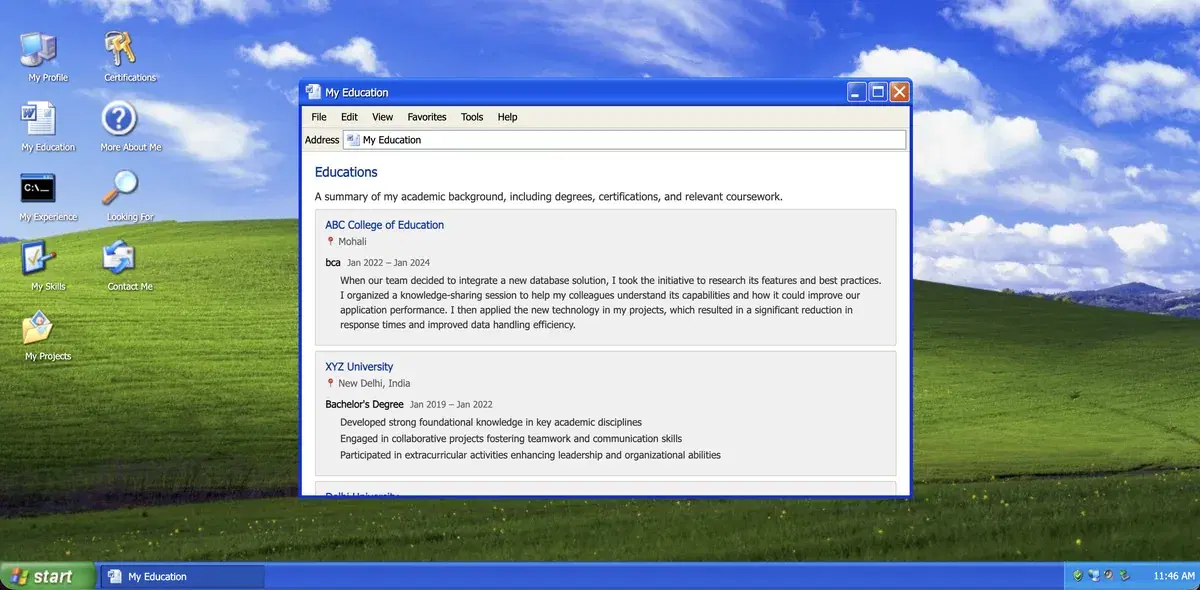Viewport: 1200px width, 590px height.
Task: Click the page icon in address bar
Action: pyautogui.click(x=353, y=140)
